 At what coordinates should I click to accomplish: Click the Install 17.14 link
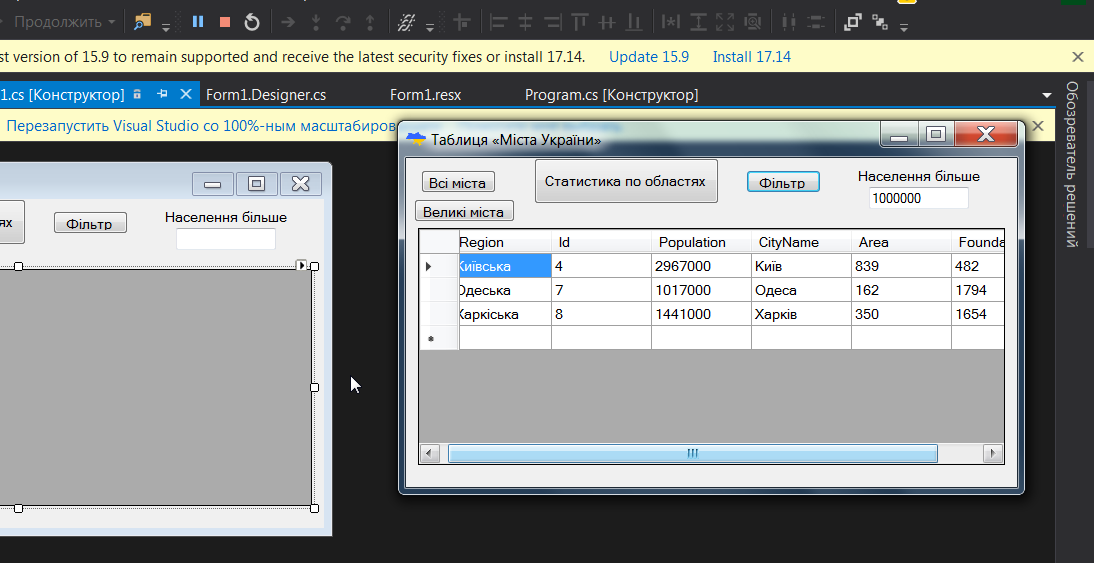click(751, 57)
